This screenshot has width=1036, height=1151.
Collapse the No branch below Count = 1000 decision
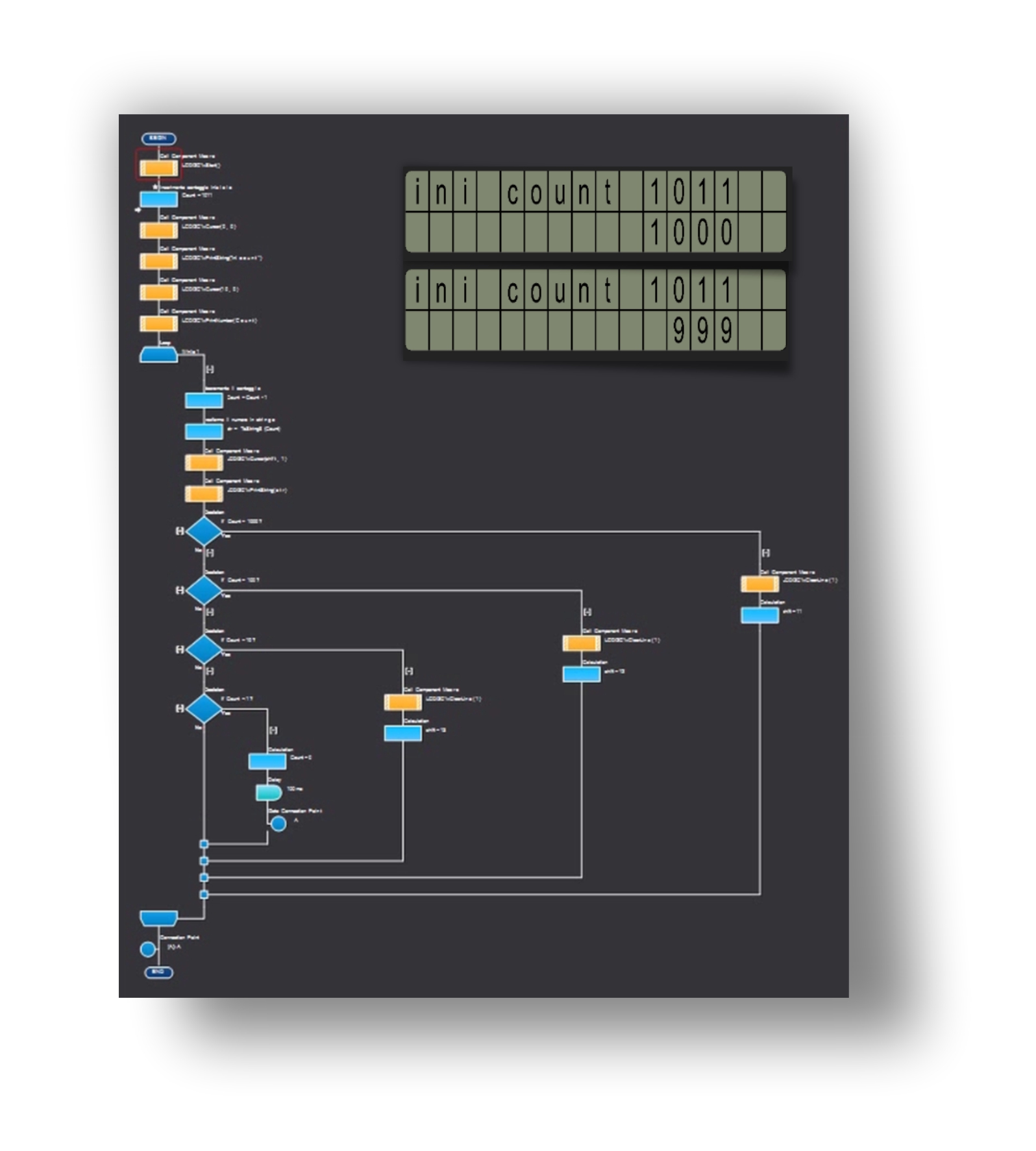[x=210, y=553]
